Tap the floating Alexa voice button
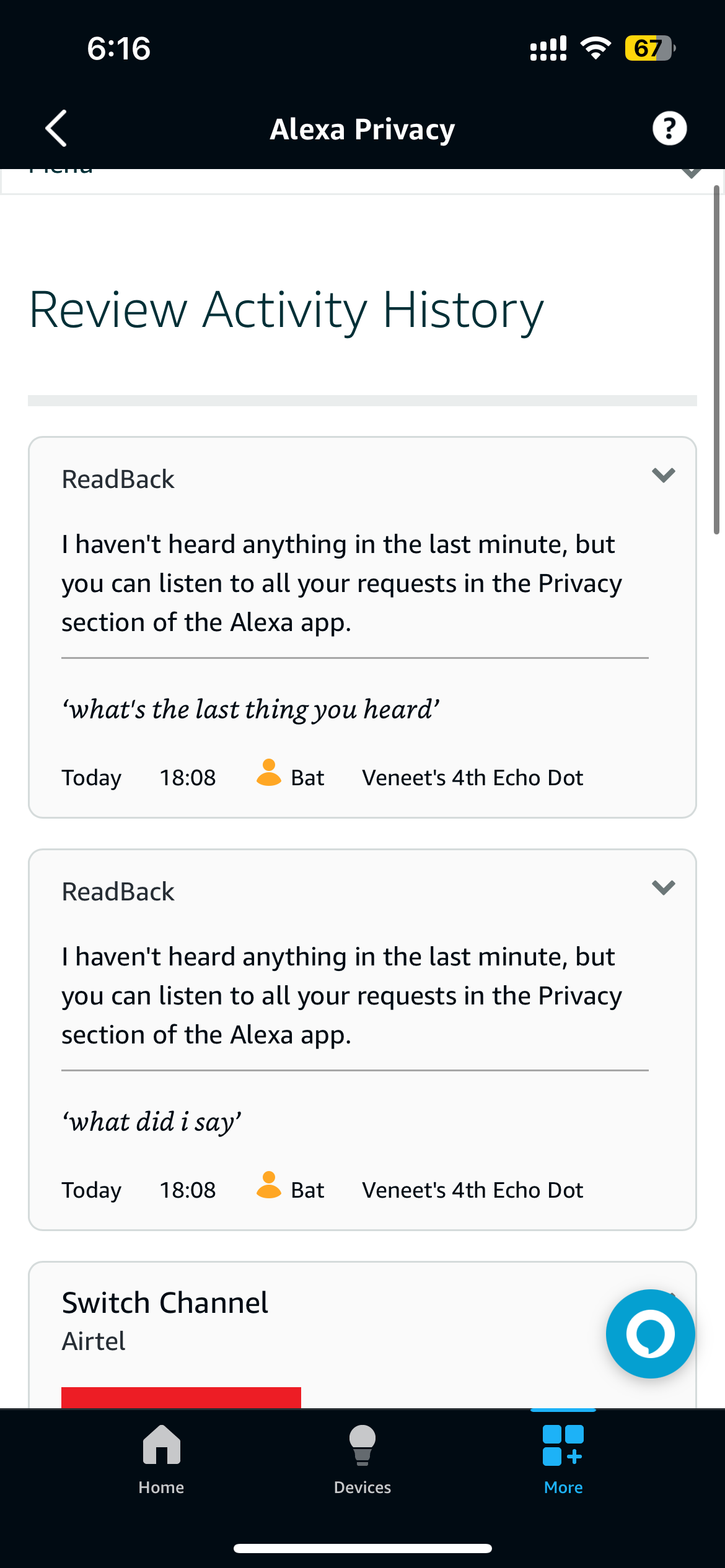The image size is (725, 1568). tap(650, 1333)
